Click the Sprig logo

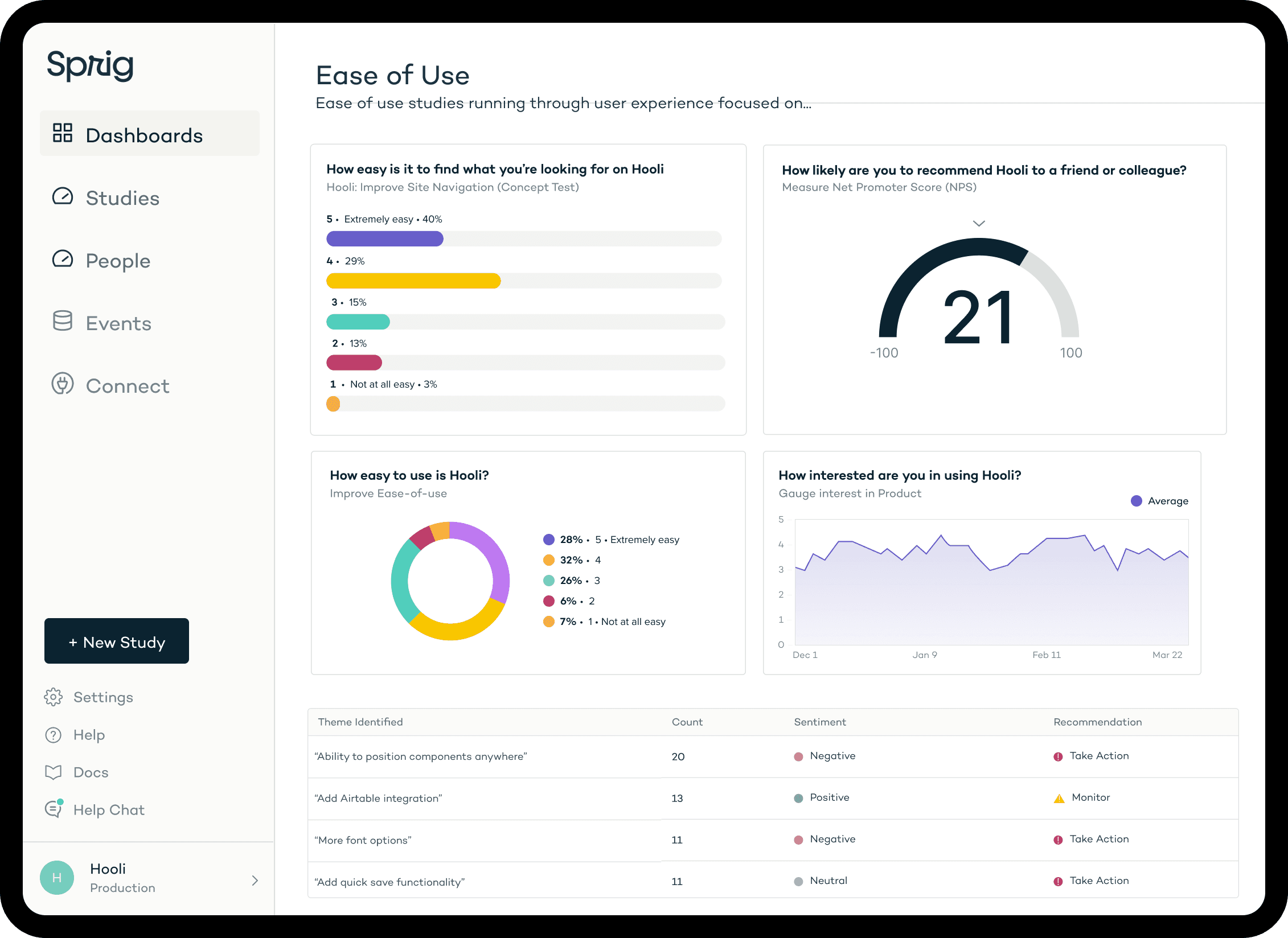(x=91, y=65)
